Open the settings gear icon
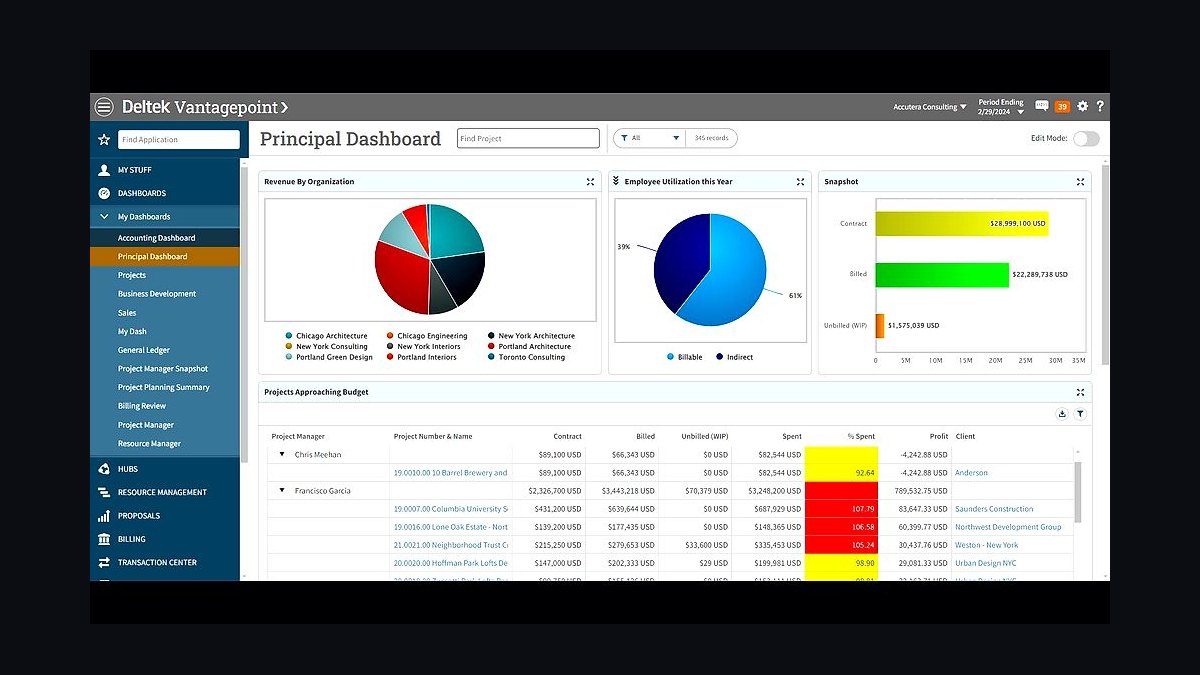The image size is (1200, 675). click(1082, 106)
